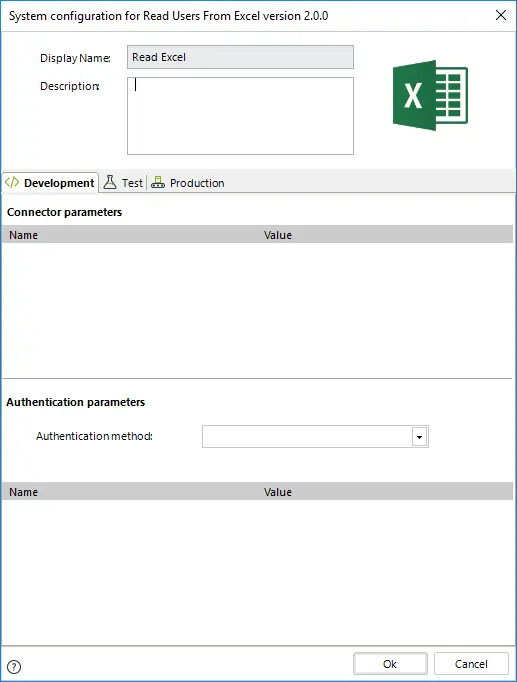Click inside the Description text box
The image size is (517, 682).
(x=240, y=116)
